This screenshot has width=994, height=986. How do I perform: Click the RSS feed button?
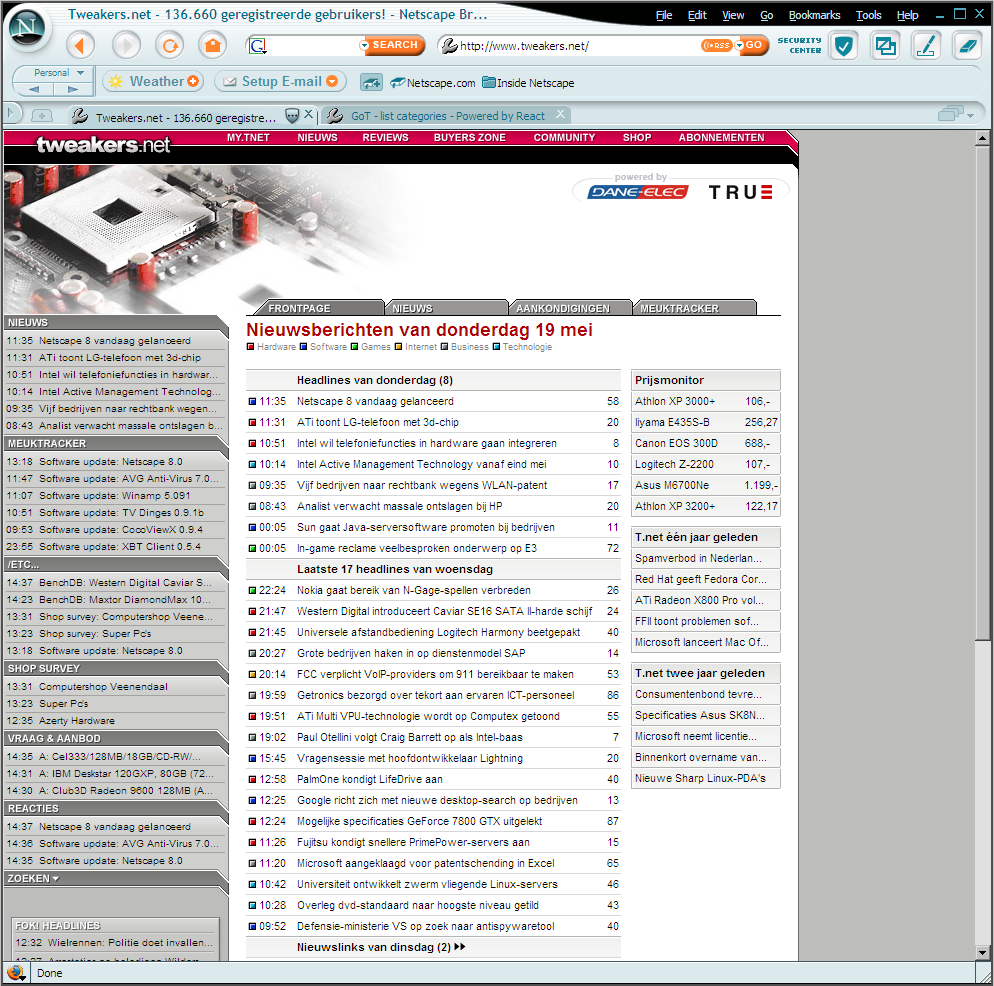pos(716,45)
